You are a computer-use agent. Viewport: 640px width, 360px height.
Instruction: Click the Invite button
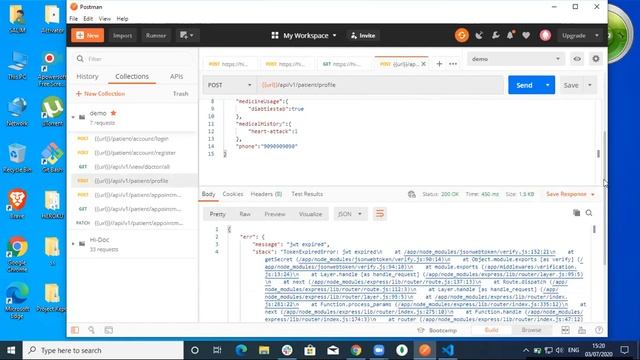pyautogui.click(x=362, y=36)
